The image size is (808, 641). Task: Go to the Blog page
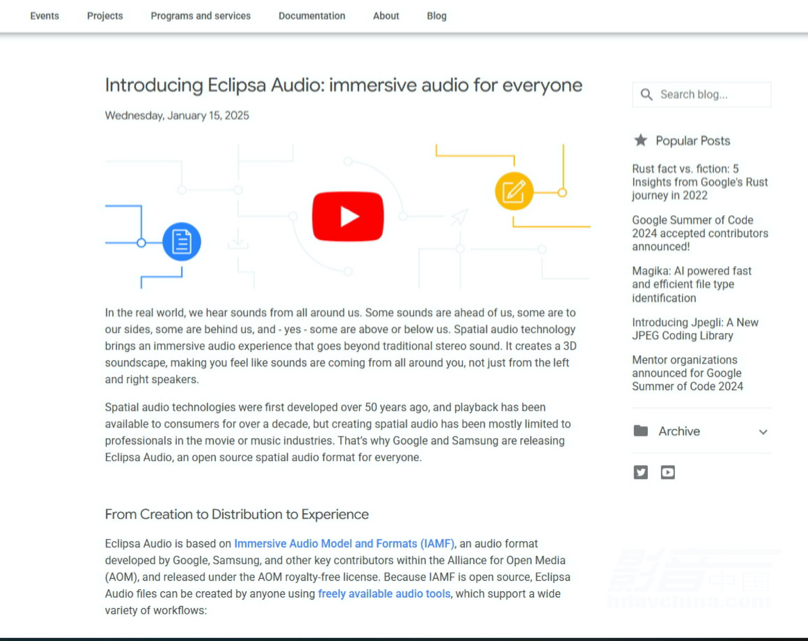[436, 16]
